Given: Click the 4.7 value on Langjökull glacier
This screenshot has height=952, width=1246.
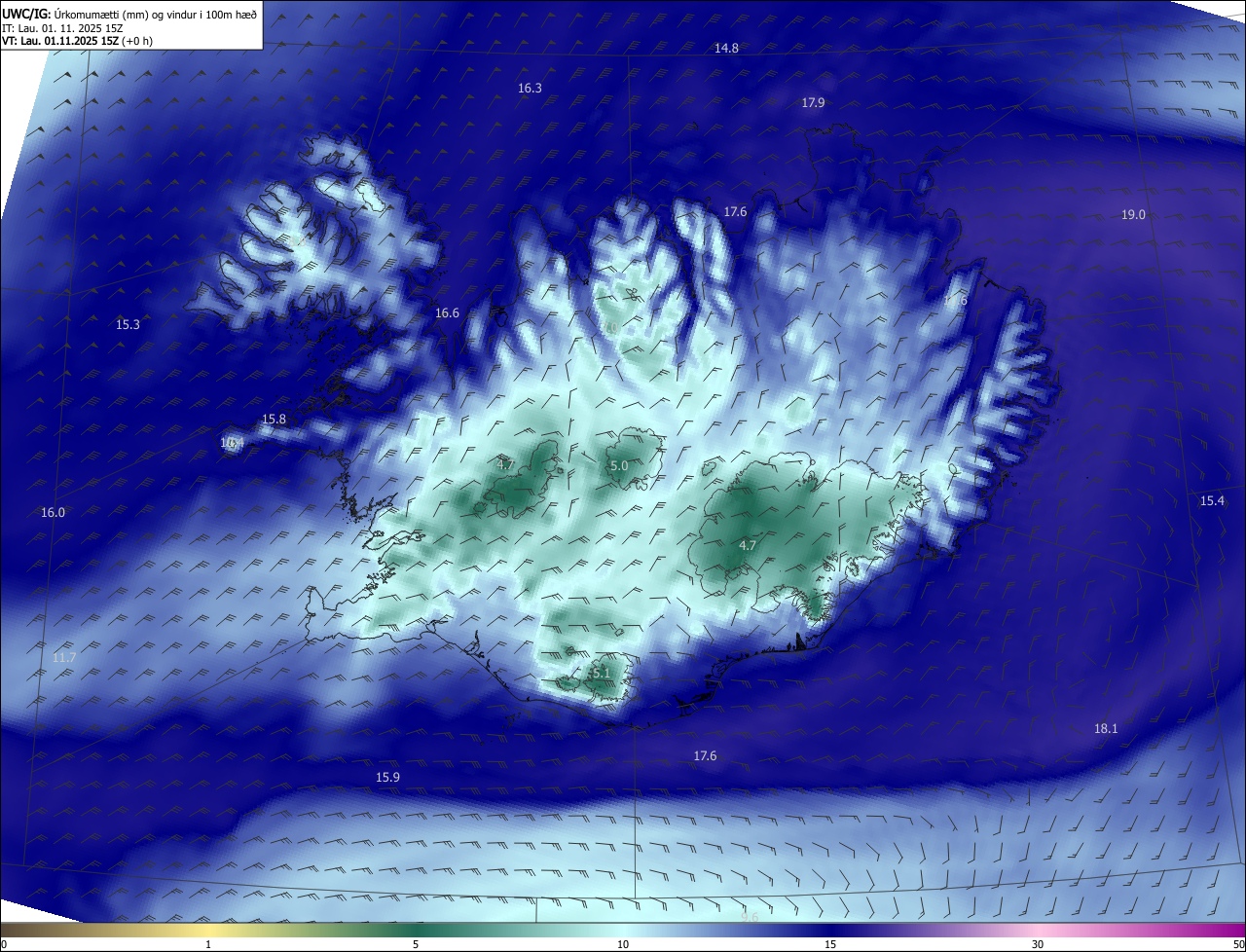Looking at the screenshot, I should click(505, 464).
